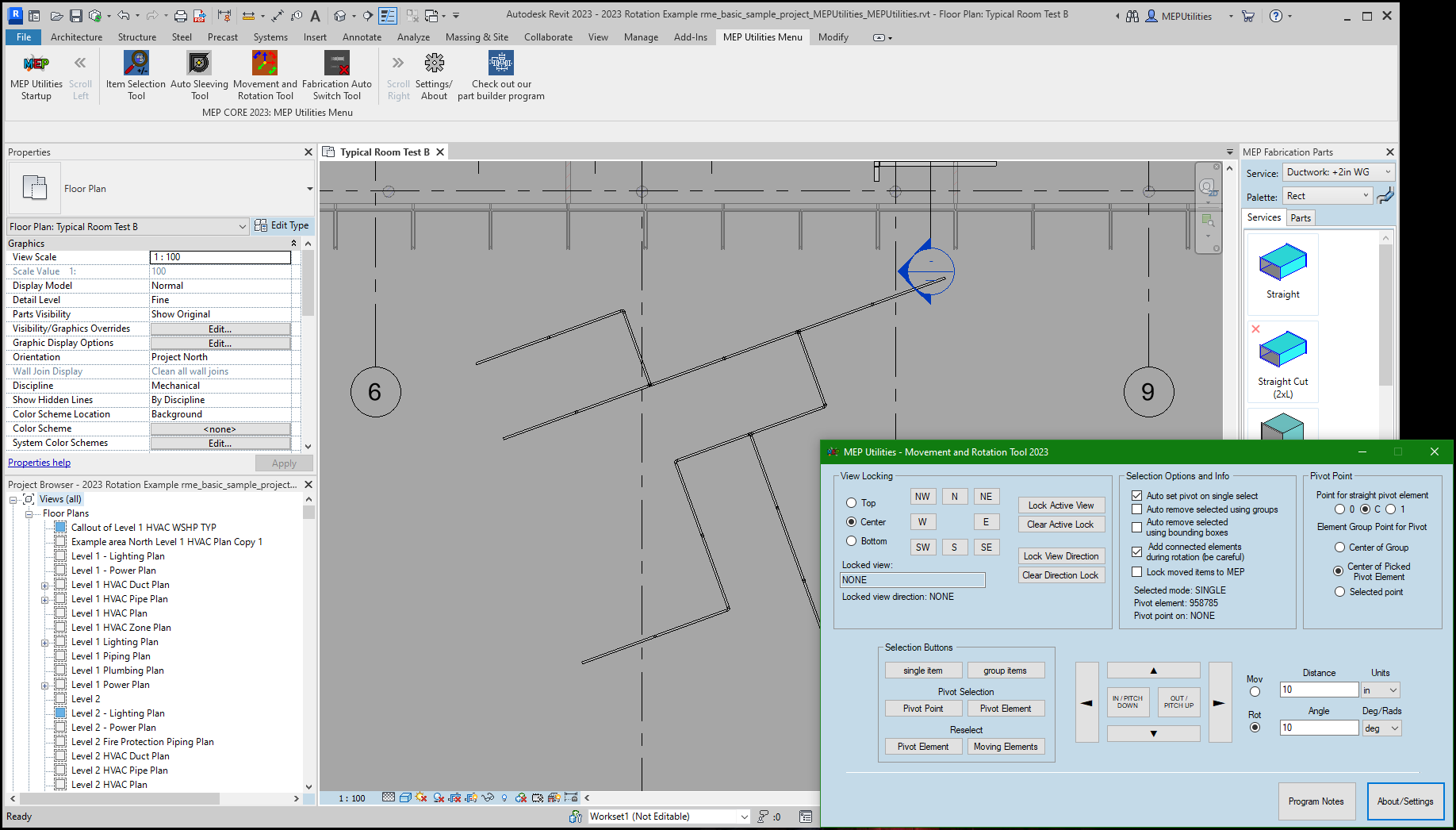The height and width of the screenshot is (830, 1456).
Task: Open the Parts tab in fabrication panel
Action: [1301, 218]
